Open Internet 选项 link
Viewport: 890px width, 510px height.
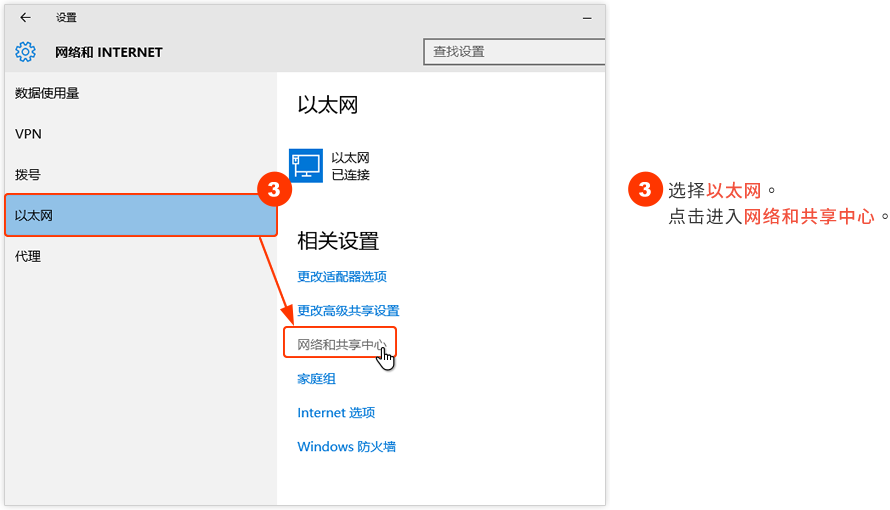336,412
